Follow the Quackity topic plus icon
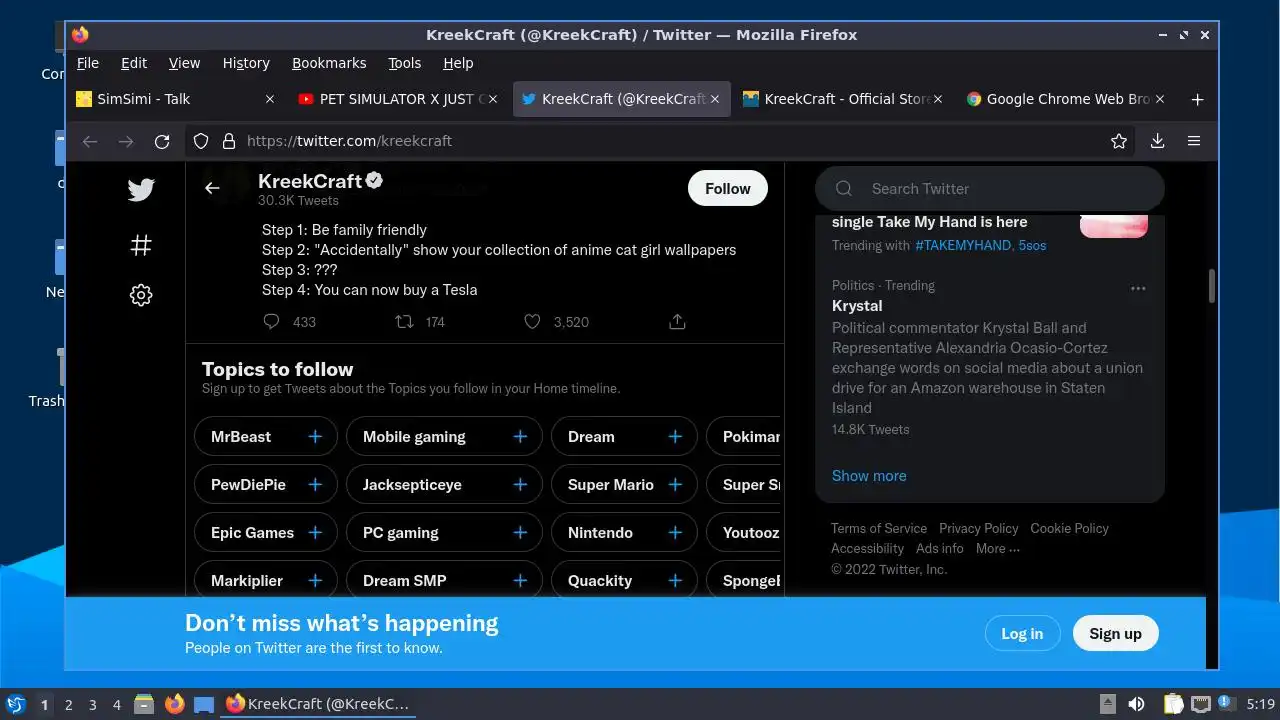The image size is (1280, 720). (675, 580)
